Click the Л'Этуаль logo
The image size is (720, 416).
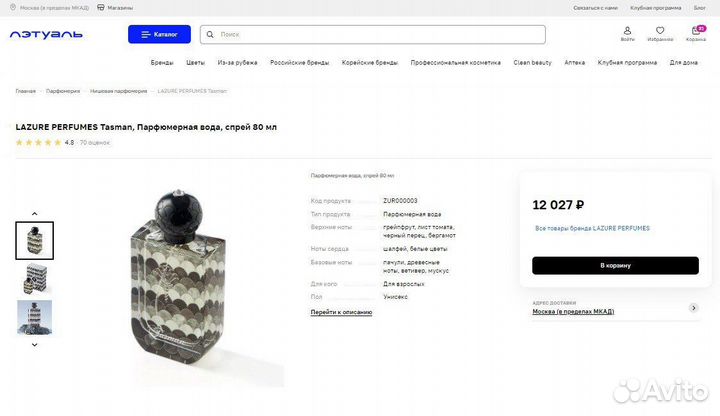[46, 34]
